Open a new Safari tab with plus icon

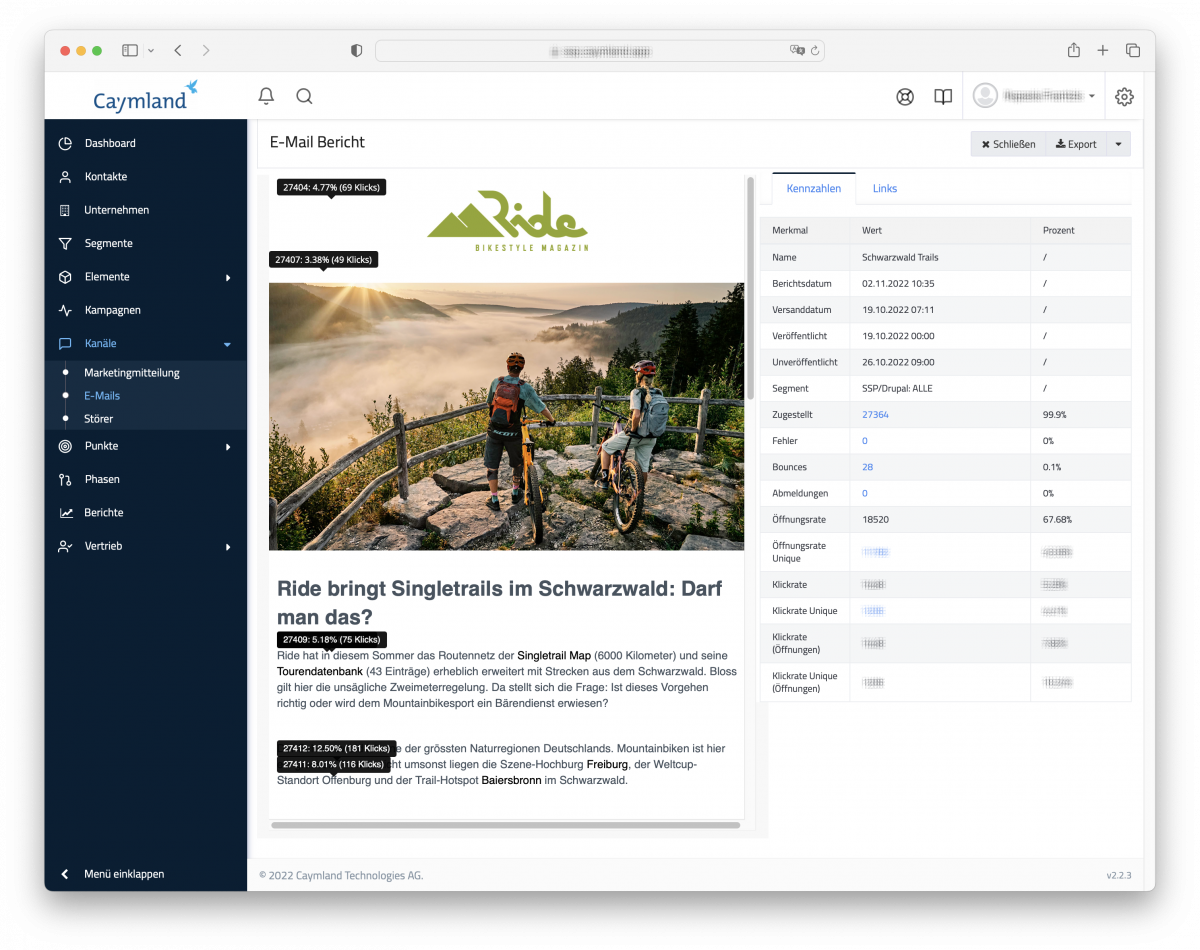pyautogui.click(x=1103, y=50)
